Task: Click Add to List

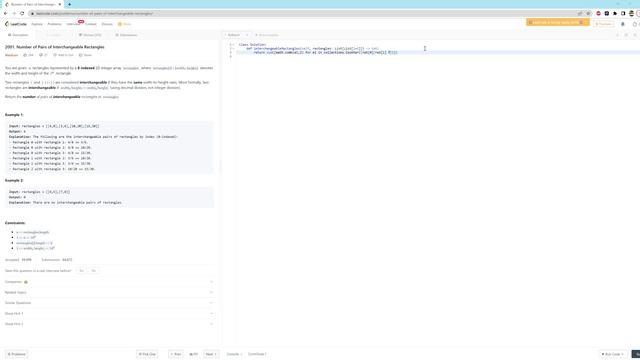Action: (63, 55)
